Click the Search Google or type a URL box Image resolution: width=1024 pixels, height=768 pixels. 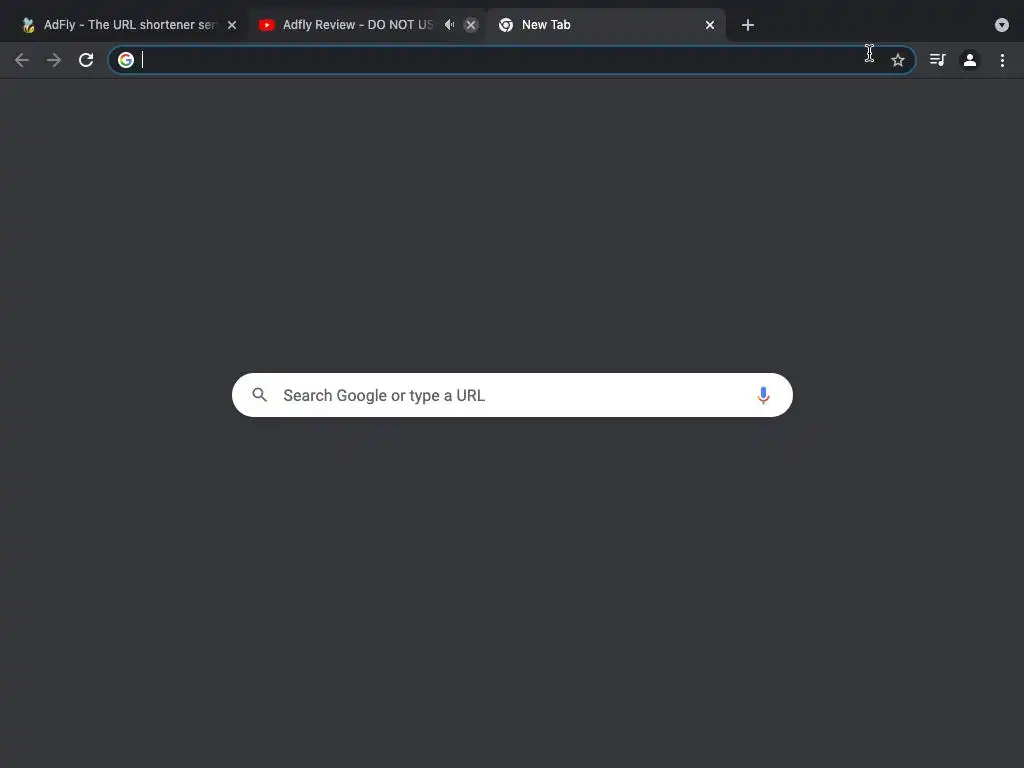[512, 395]
